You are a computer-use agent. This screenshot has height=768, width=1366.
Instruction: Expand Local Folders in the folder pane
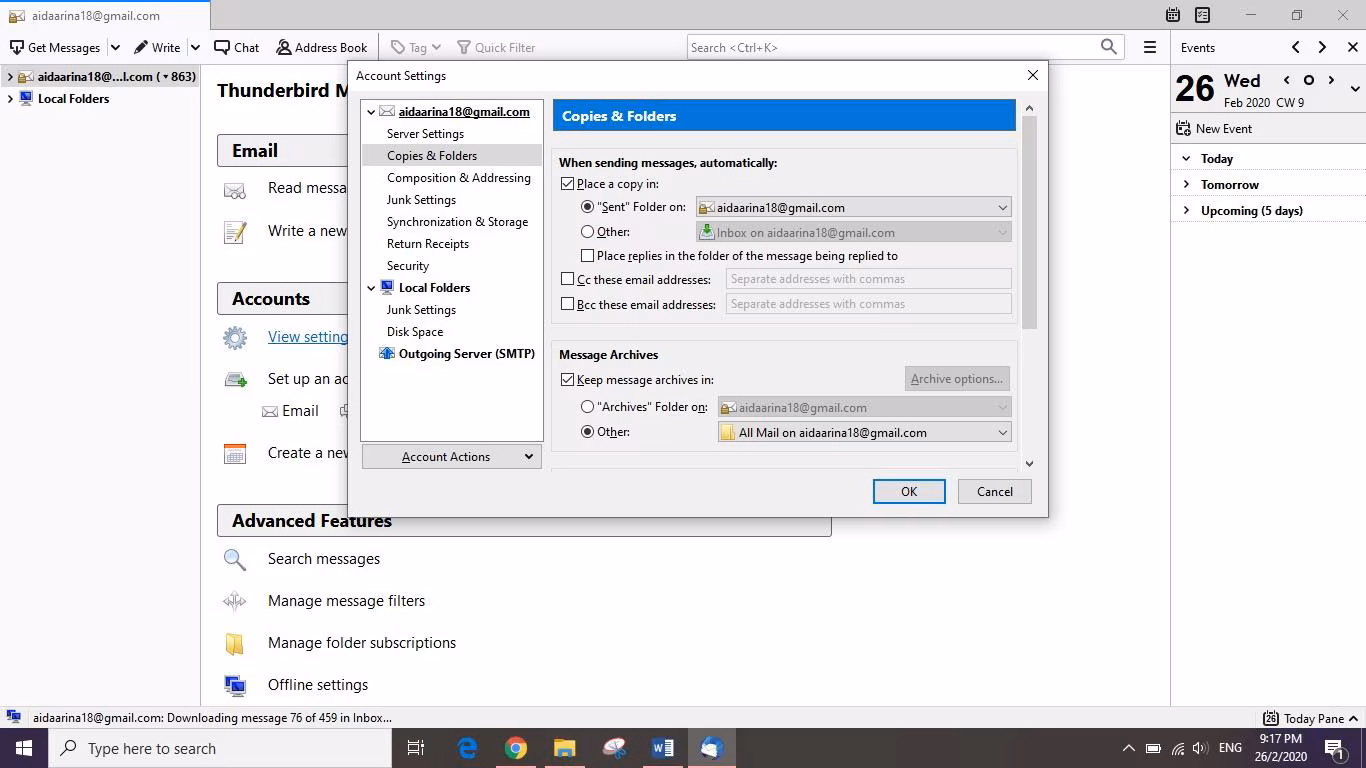click(10, 99)
